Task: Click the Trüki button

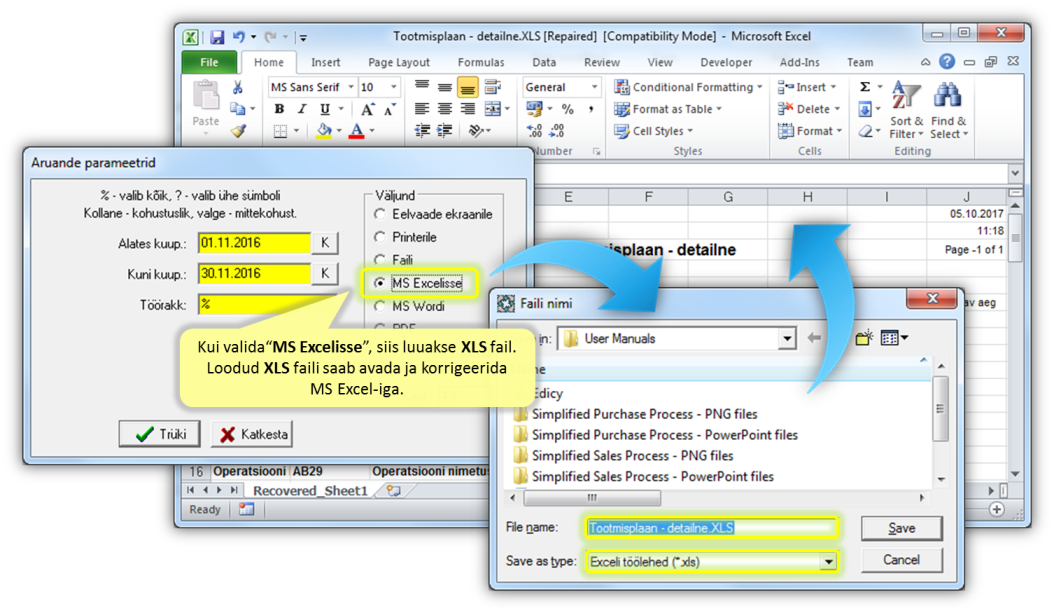Action: pos(159,434)
